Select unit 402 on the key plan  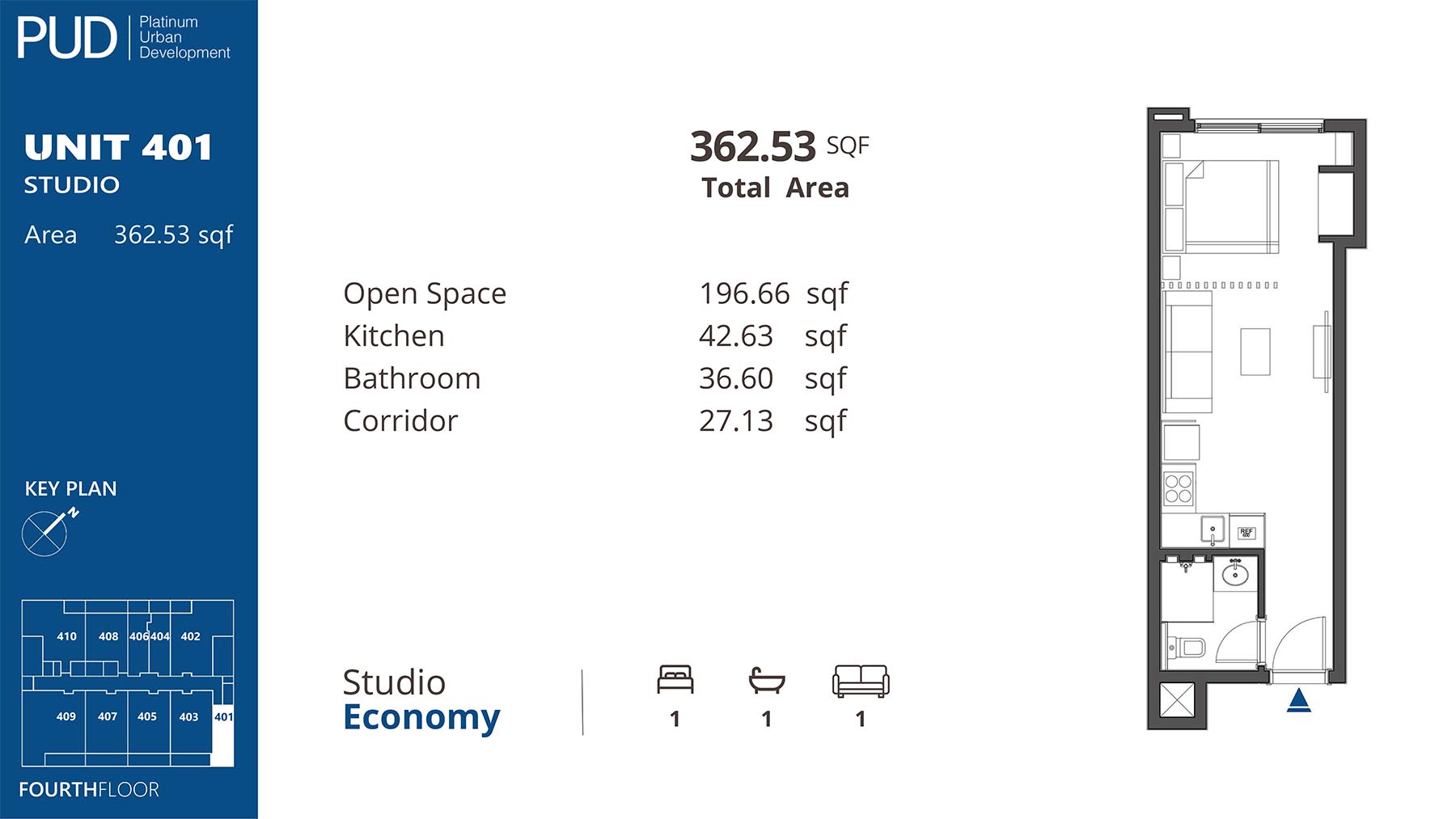(x=190, y=636)
